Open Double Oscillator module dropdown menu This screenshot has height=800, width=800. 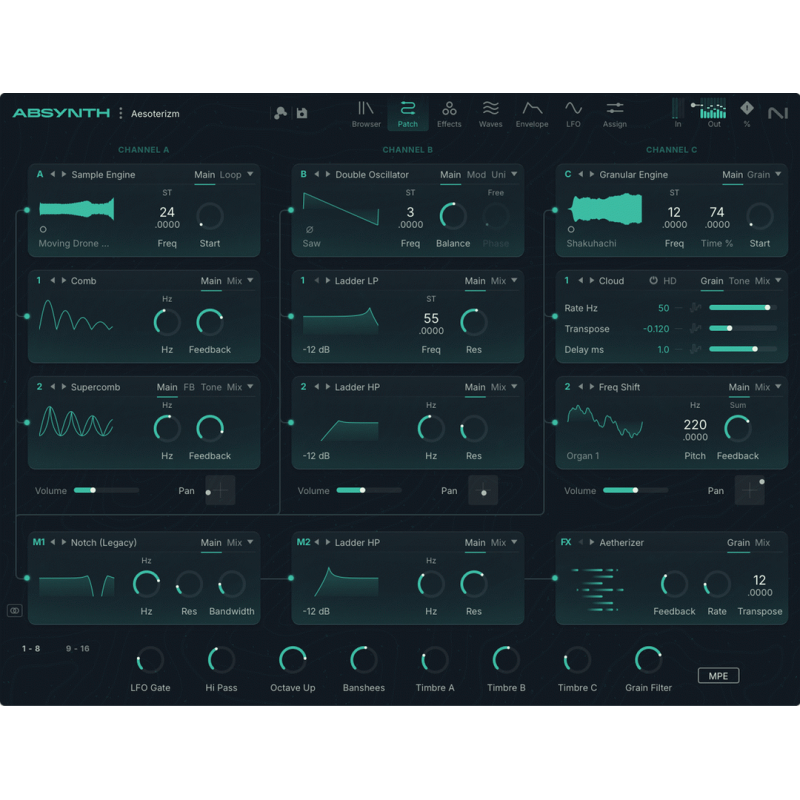click(x=514, y=174)
